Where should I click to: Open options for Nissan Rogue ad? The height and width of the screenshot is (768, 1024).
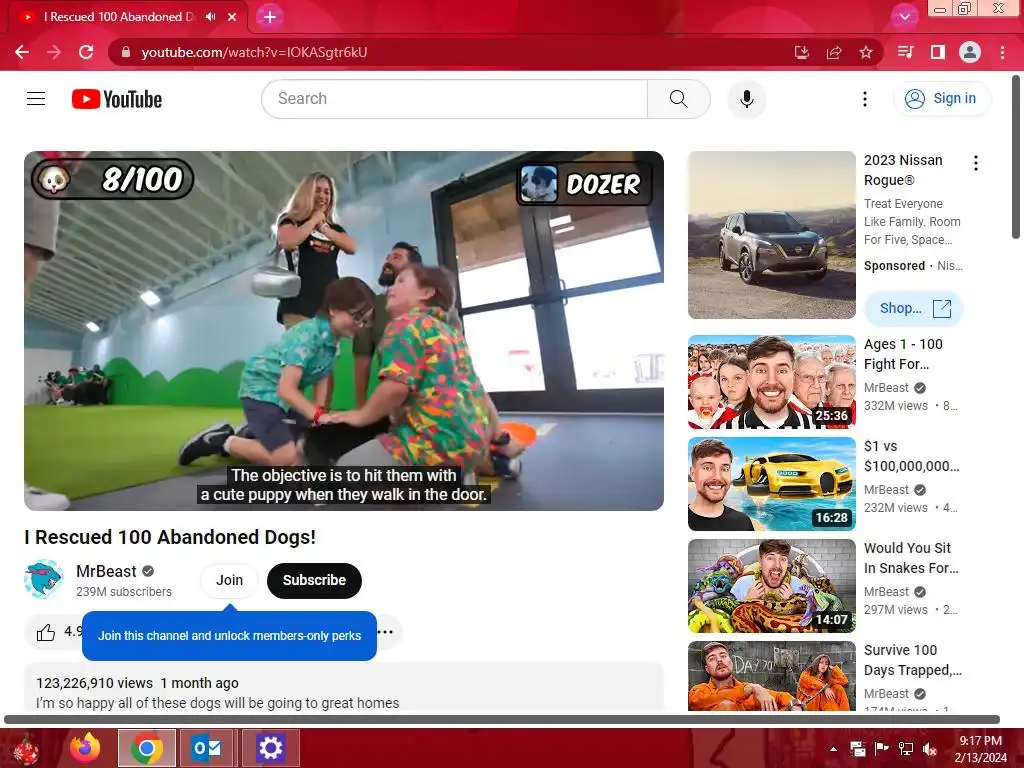point(976,163)
